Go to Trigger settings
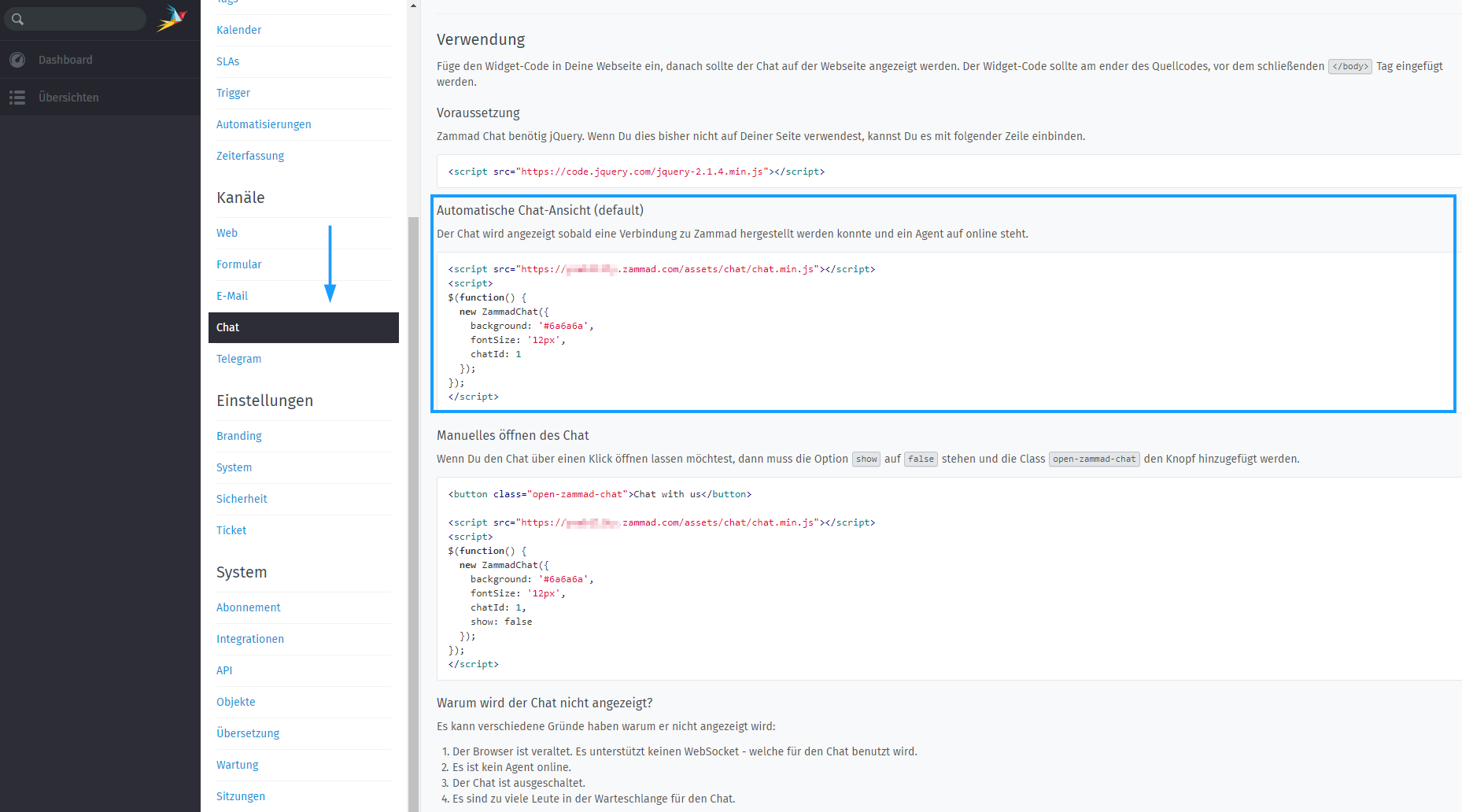 (233, 93)
